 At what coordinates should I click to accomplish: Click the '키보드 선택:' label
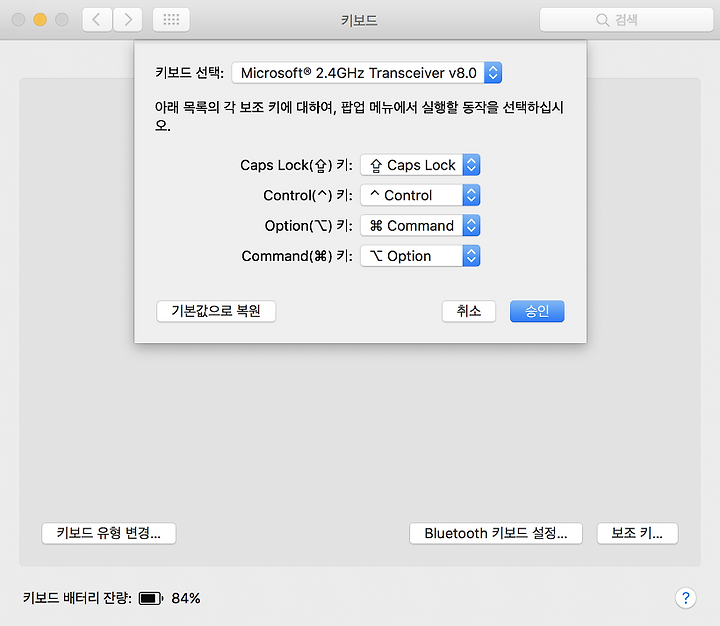(x=189, y=73)
